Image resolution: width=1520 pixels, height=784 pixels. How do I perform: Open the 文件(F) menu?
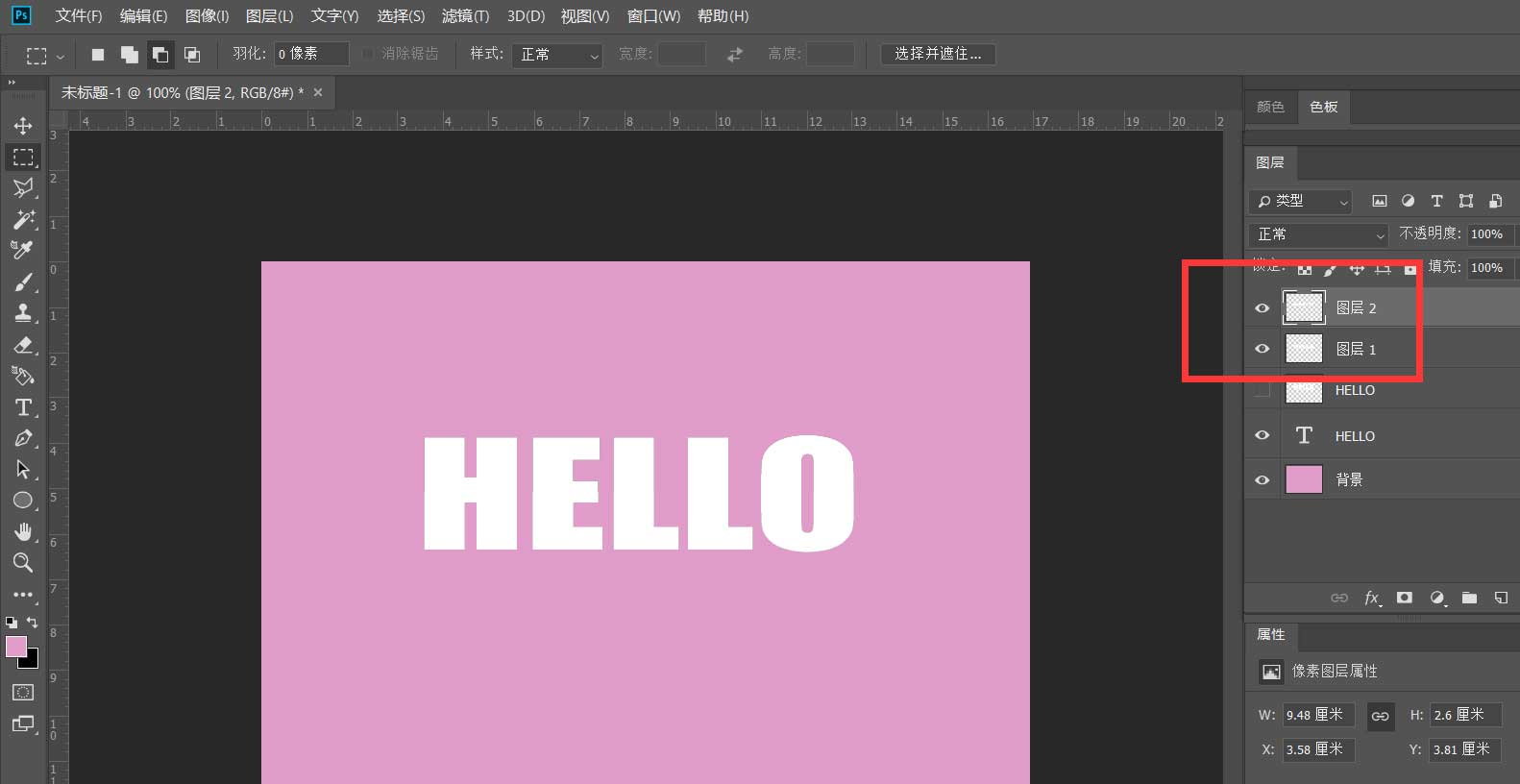(x=78, y=15)
